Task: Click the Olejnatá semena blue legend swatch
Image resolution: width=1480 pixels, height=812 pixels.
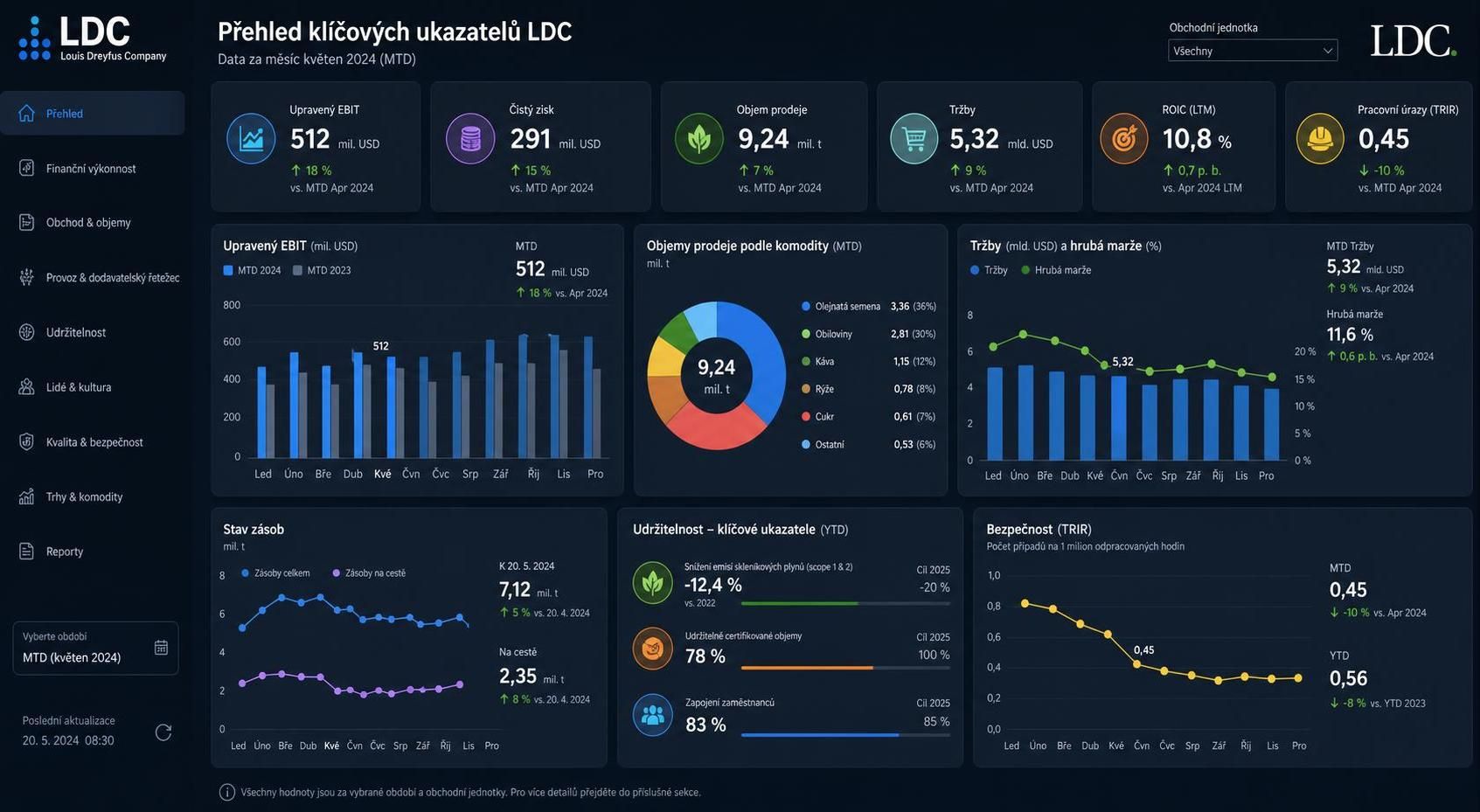Action: (x=806, y=306)
